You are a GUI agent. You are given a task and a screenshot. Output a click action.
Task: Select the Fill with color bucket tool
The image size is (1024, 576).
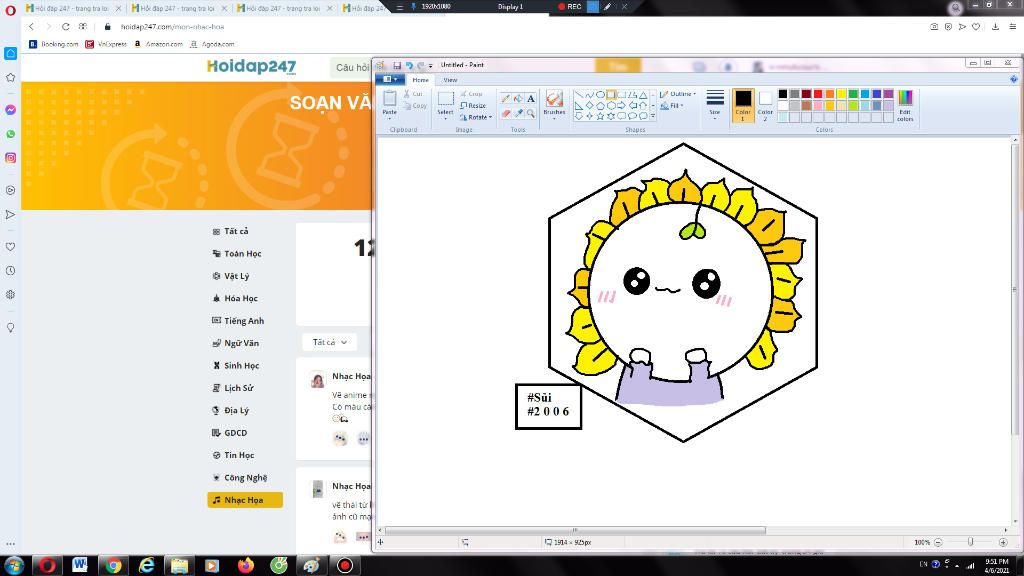click(518, 99)
